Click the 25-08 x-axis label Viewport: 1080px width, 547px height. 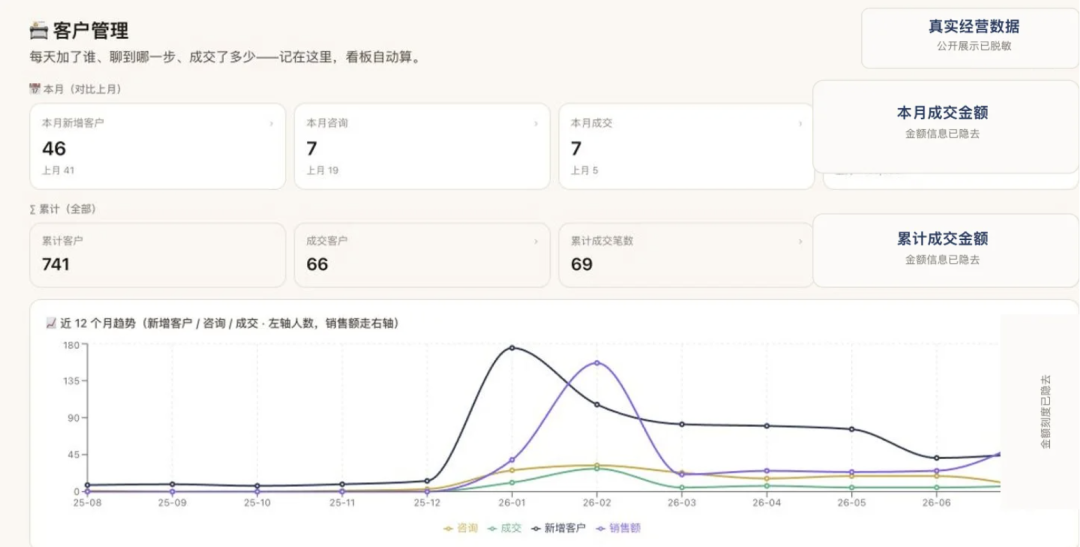point(87,504)
